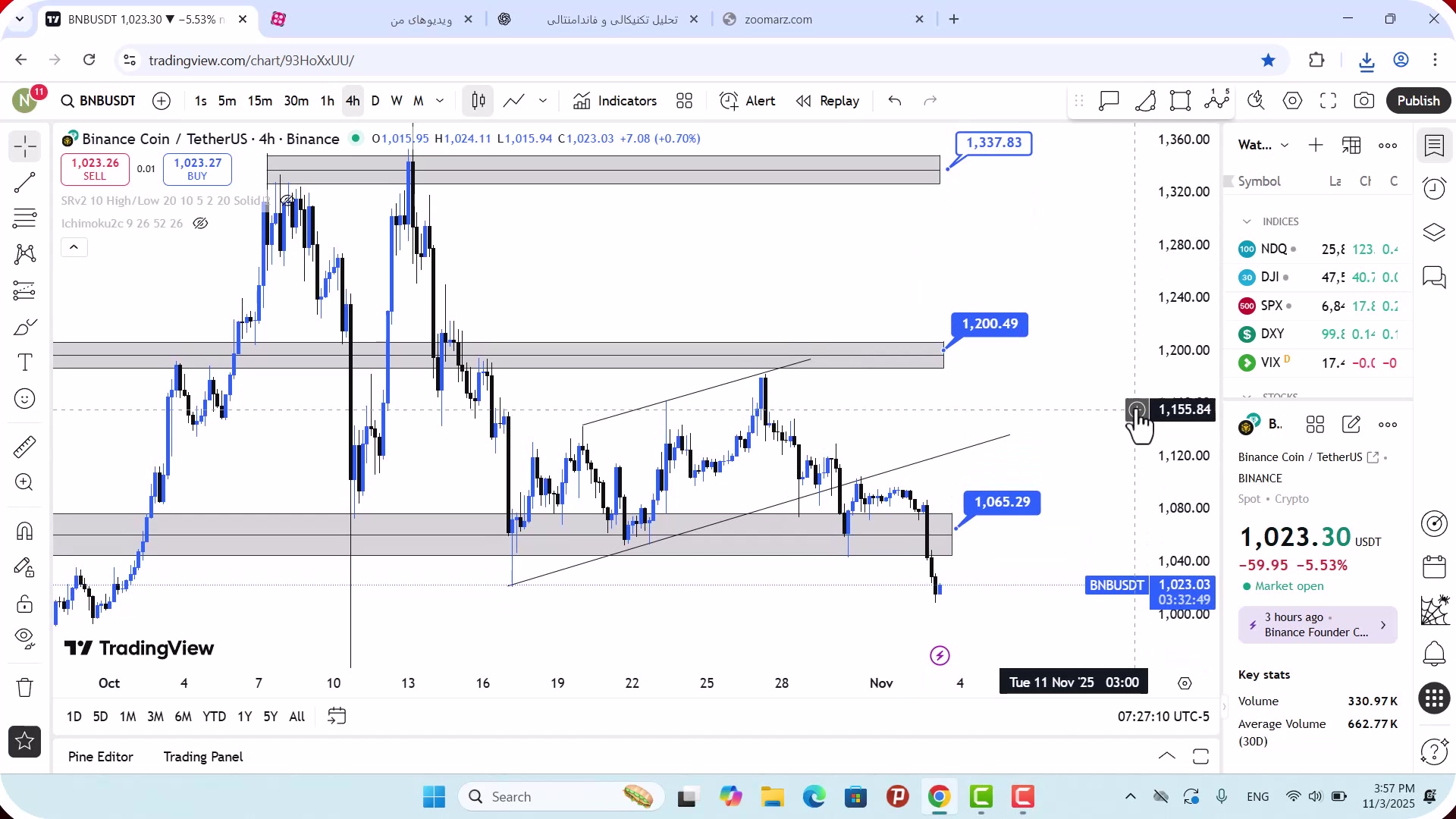
Task: Open go to date calendar
Action: [x=337, y=717]
